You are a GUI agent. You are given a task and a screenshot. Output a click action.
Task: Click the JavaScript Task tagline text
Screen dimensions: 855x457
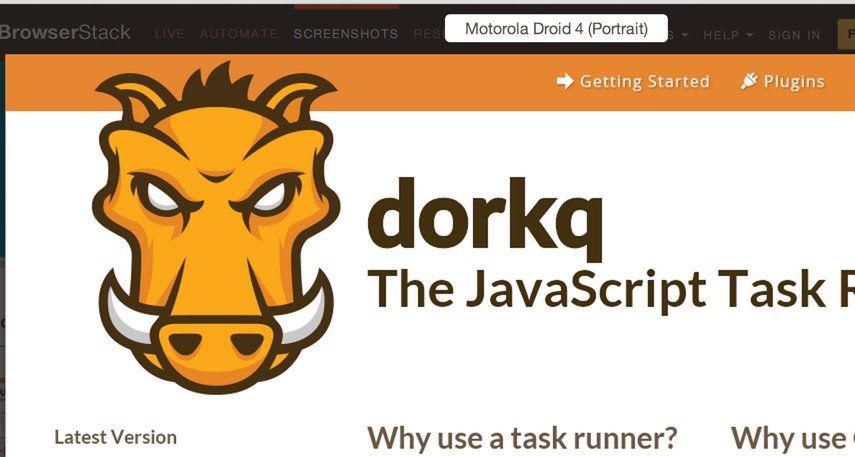[x=611, y=290]
